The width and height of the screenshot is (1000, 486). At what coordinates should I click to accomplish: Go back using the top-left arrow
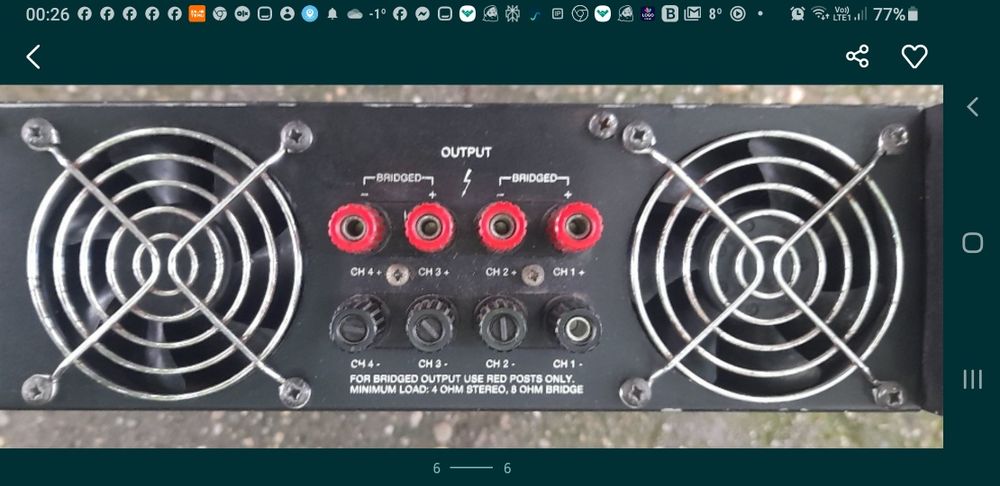pos(33,57)
